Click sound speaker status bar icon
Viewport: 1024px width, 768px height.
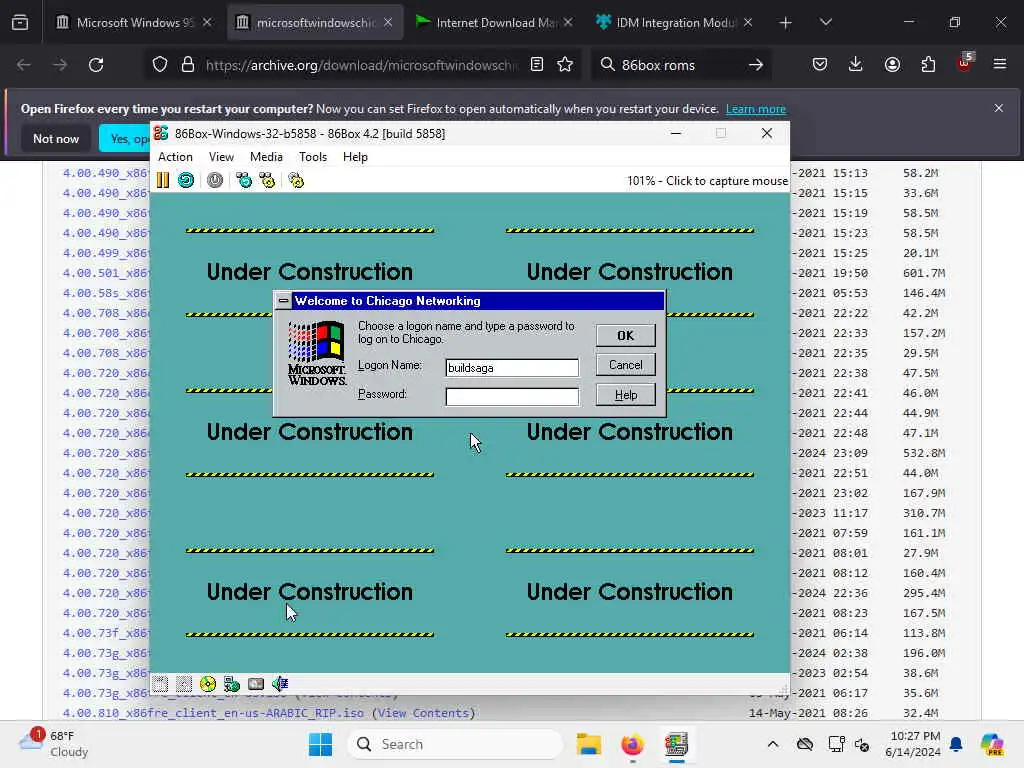click(x=280, y=684)
